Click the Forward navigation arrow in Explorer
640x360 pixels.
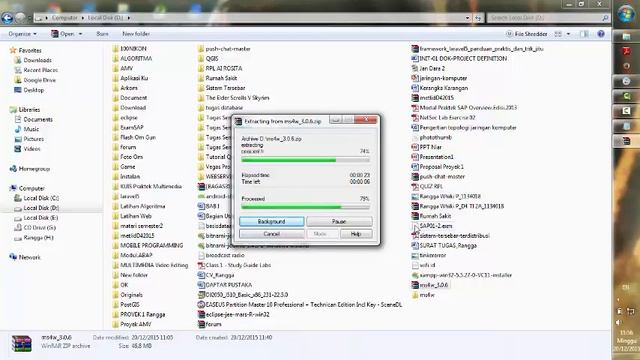(x=20, y=18)
